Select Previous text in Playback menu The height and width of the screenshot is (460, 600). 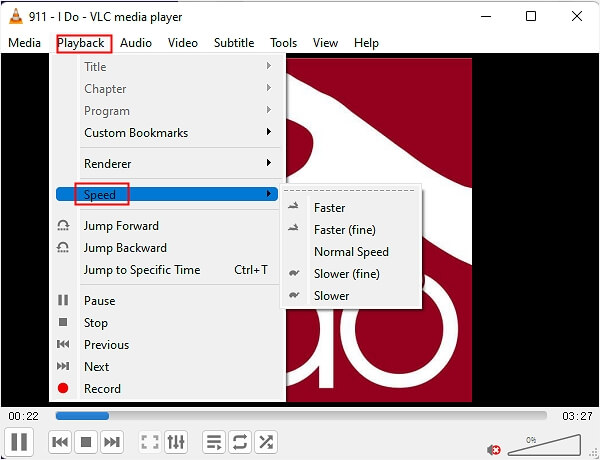click(106, 345)
